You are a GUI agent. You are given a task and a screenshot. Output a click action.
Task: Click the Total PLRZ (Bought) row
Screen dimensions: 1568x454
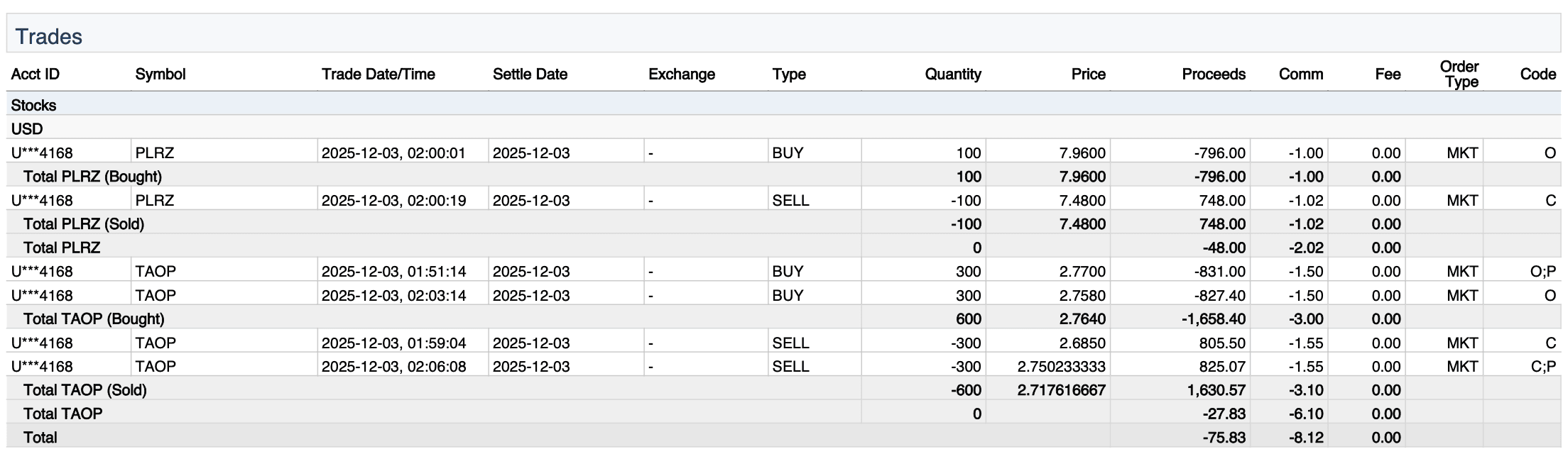[92, 177]
